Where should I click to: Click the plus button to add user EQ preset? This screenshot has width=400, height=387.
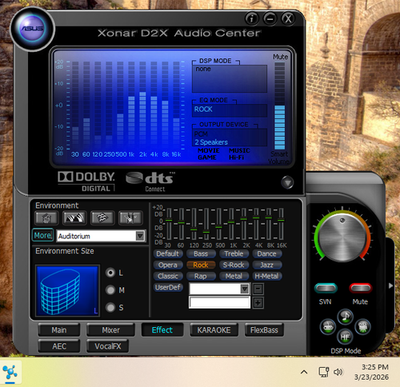click(258, 303)
